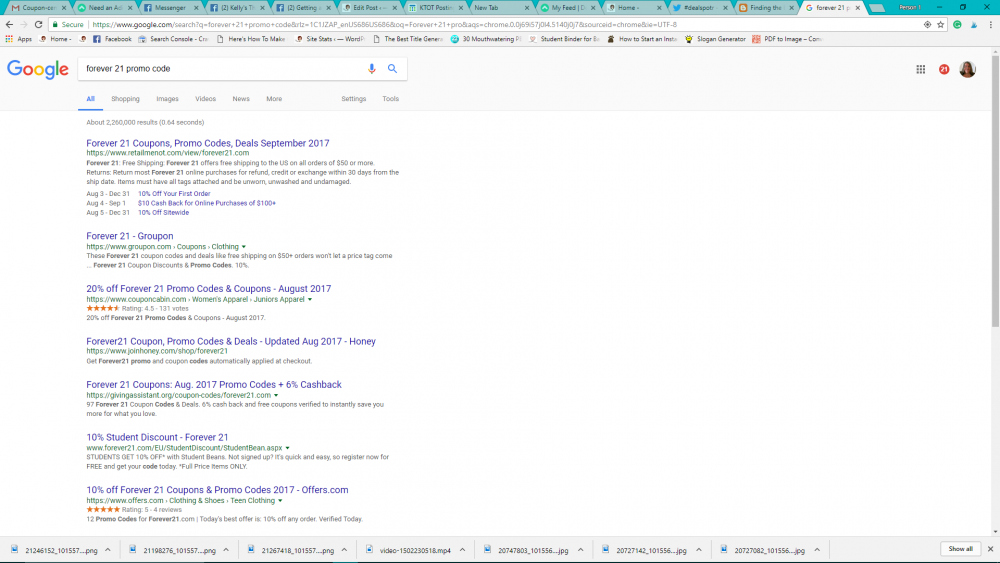The height and width of the screenshot is (563, 1000).
Task: Open the How to Start an Insta bookmark
Action: coord(642,39)
